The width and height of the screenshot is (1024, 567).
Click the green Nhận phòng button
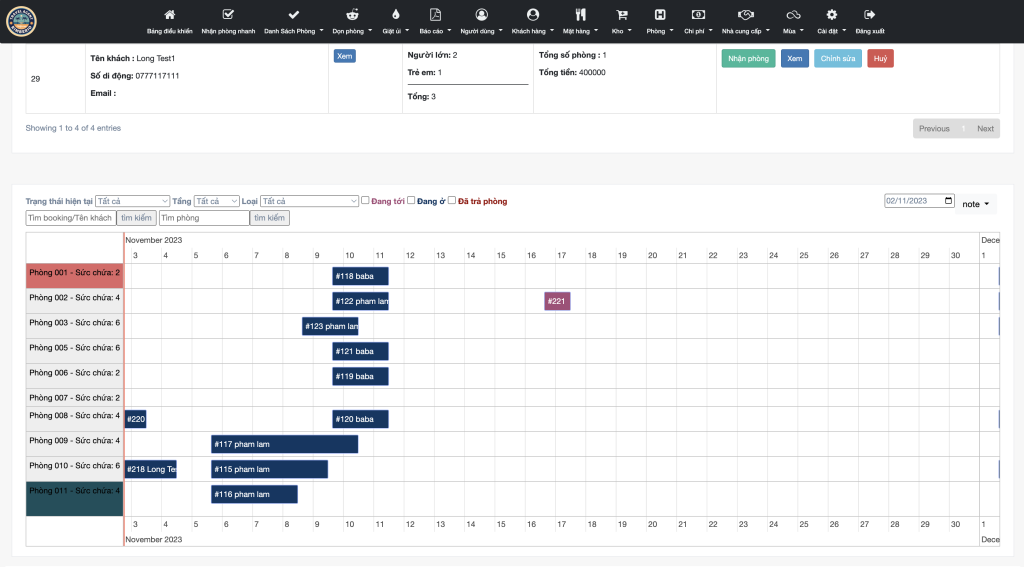tap(748, 59)
